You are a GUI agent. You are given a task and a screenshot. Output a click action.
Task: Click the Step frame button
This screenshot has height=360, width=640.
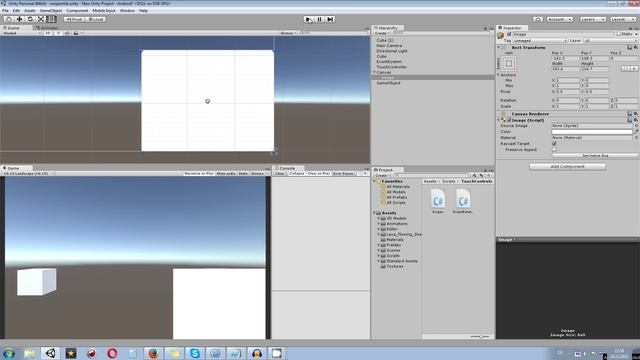click(330, 19)
